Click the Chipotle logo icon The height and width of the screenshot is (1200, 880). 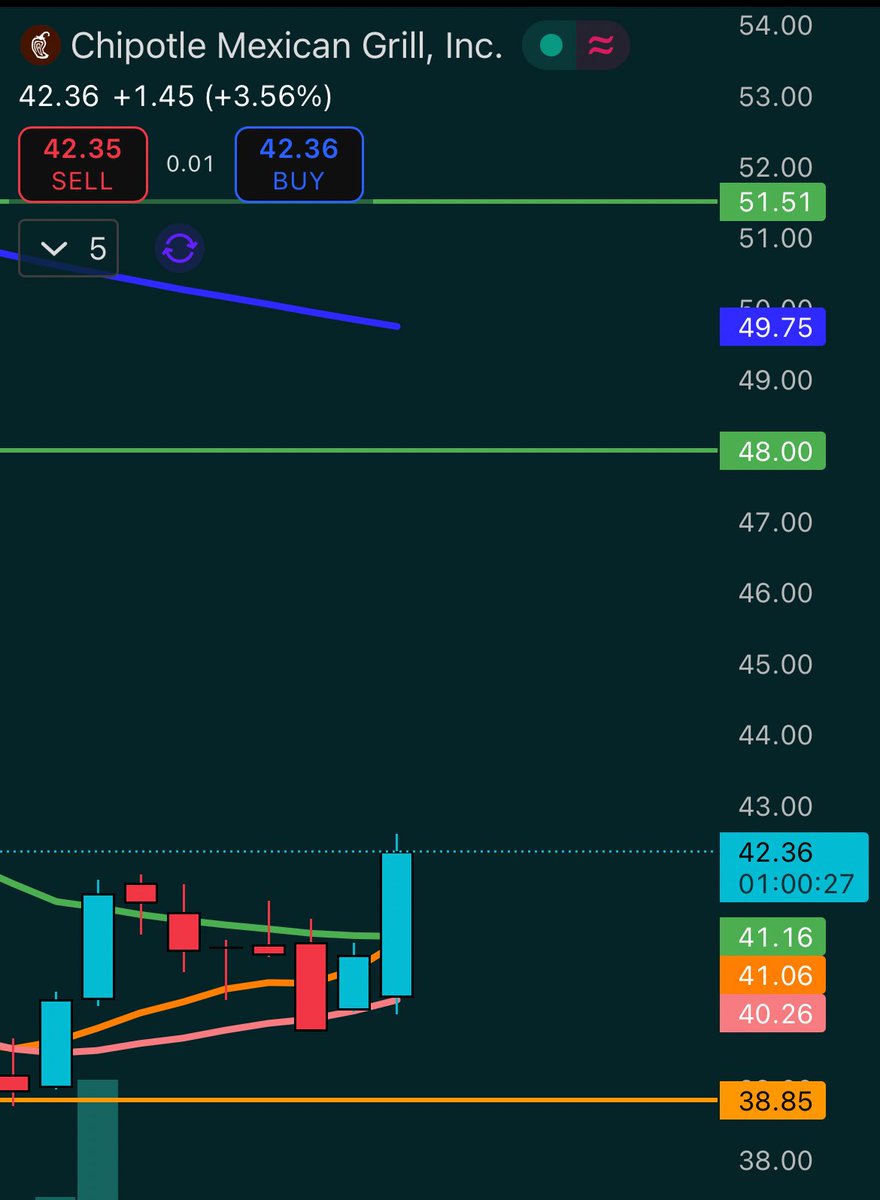40,46
